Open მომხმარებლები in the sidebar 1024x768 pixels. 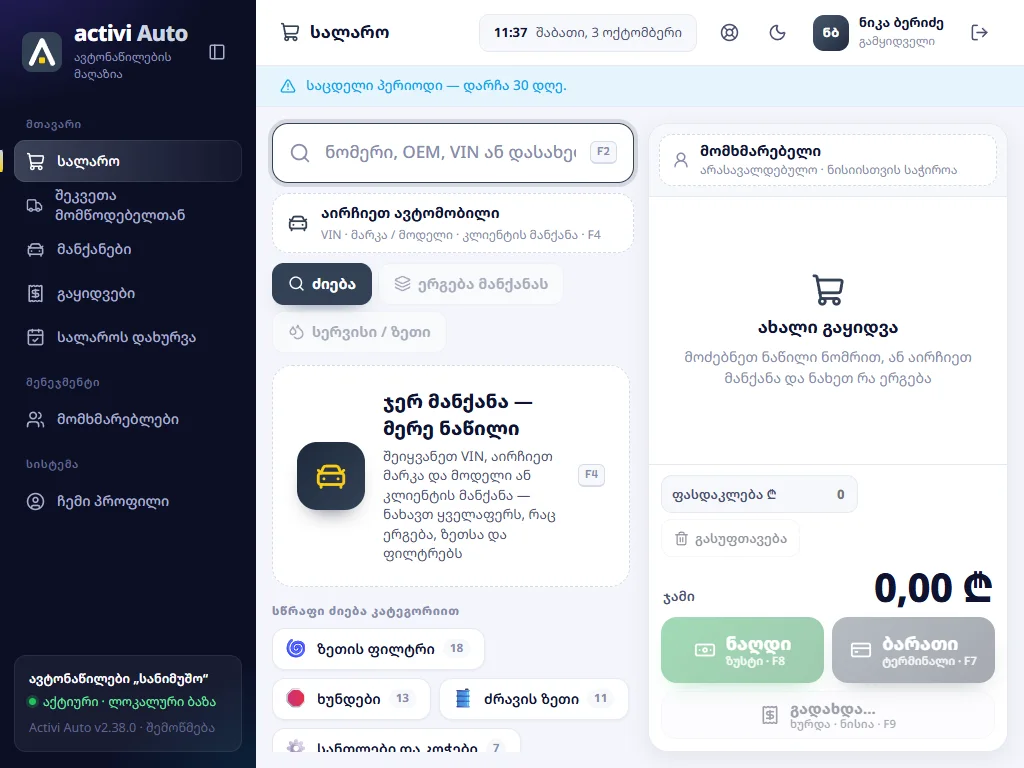click(128, 419)
